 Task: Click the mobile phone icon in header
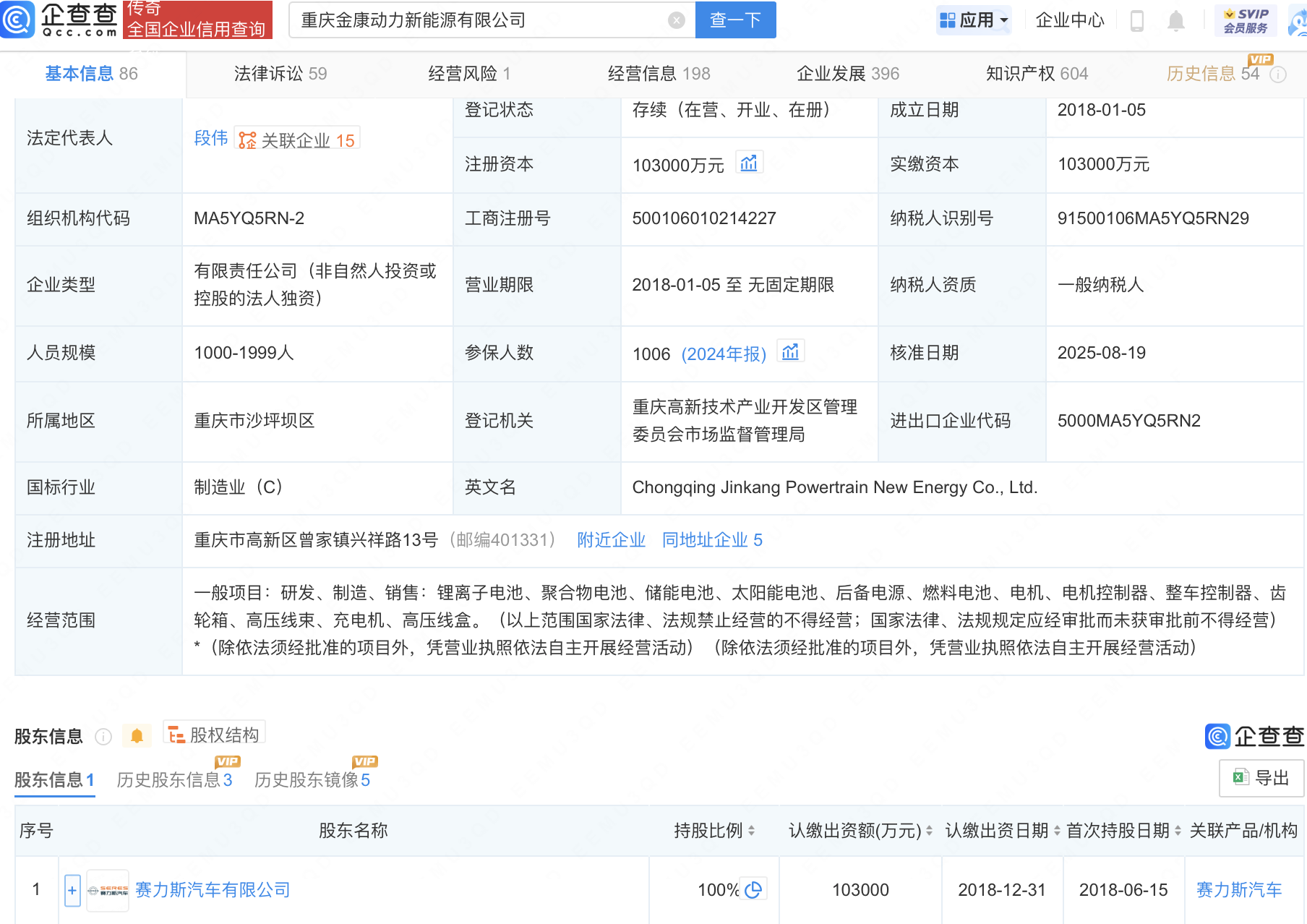[x=1136, y=21]
